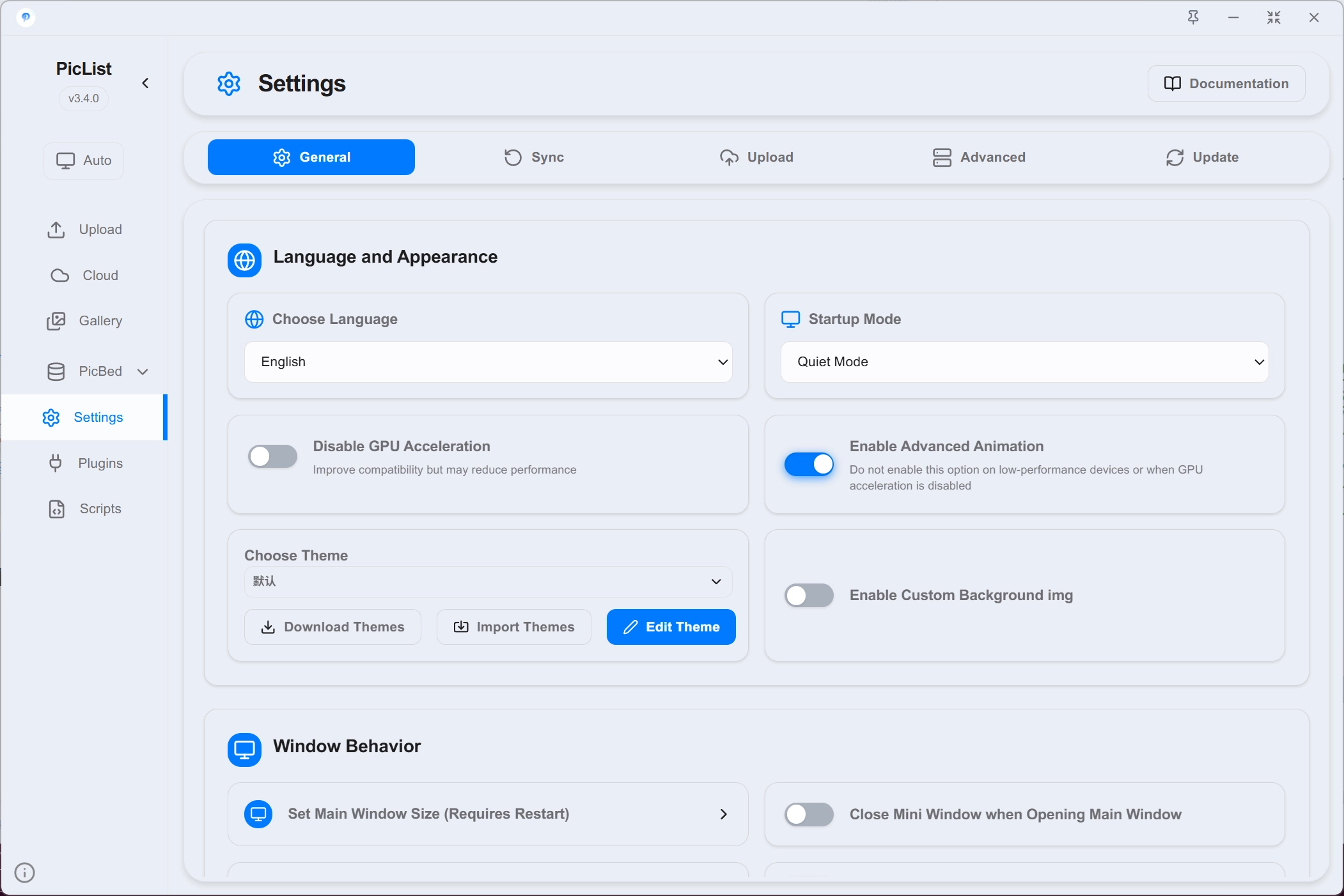Screen dimensions: 1344x896
Task: Open Set Main Window Size option
Action: 488,814
